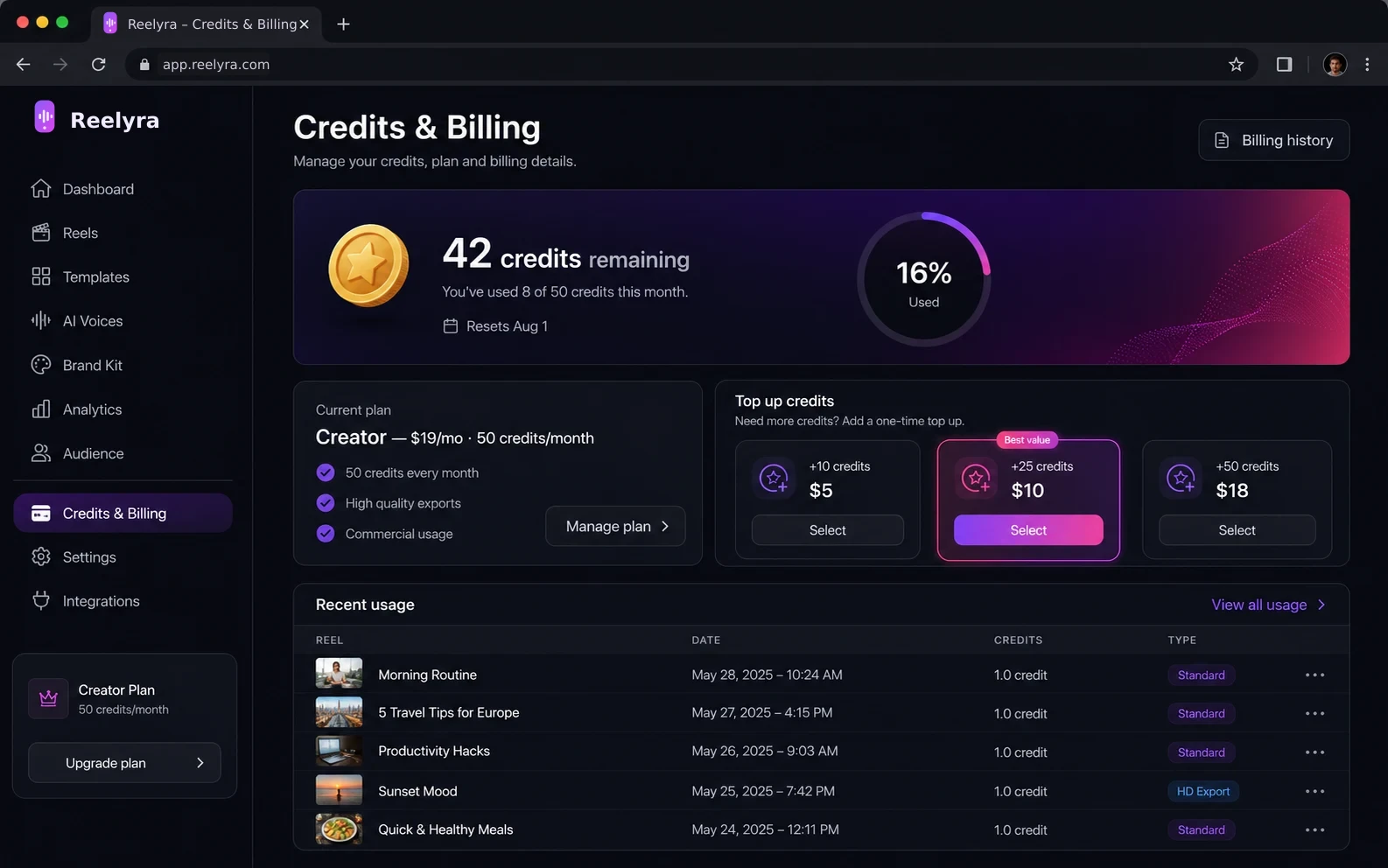
Task: Open Analytics in sidebar
Action: pos(123,409)
